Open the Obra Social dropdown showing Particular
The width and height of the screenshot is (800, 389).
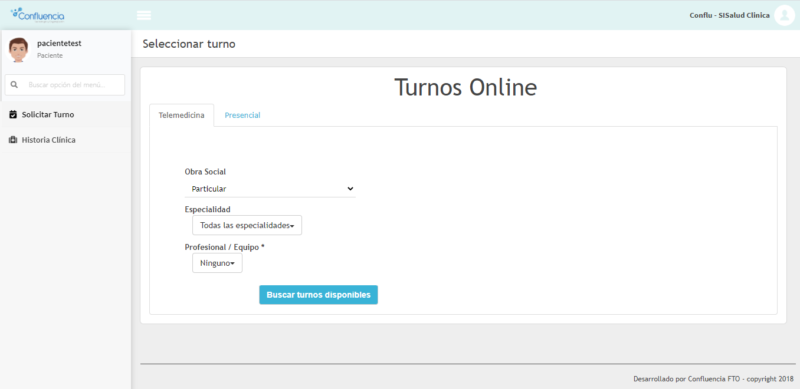270,189
